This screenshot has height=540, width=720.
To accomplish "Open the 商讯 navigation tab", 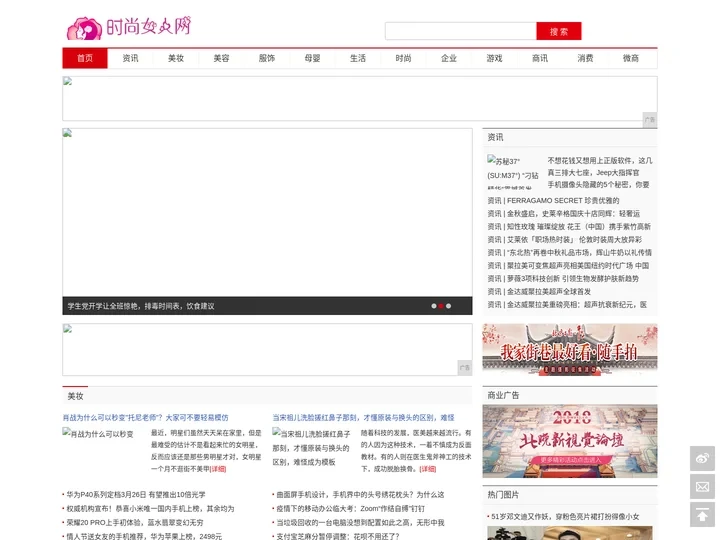I will click(540, 58).
